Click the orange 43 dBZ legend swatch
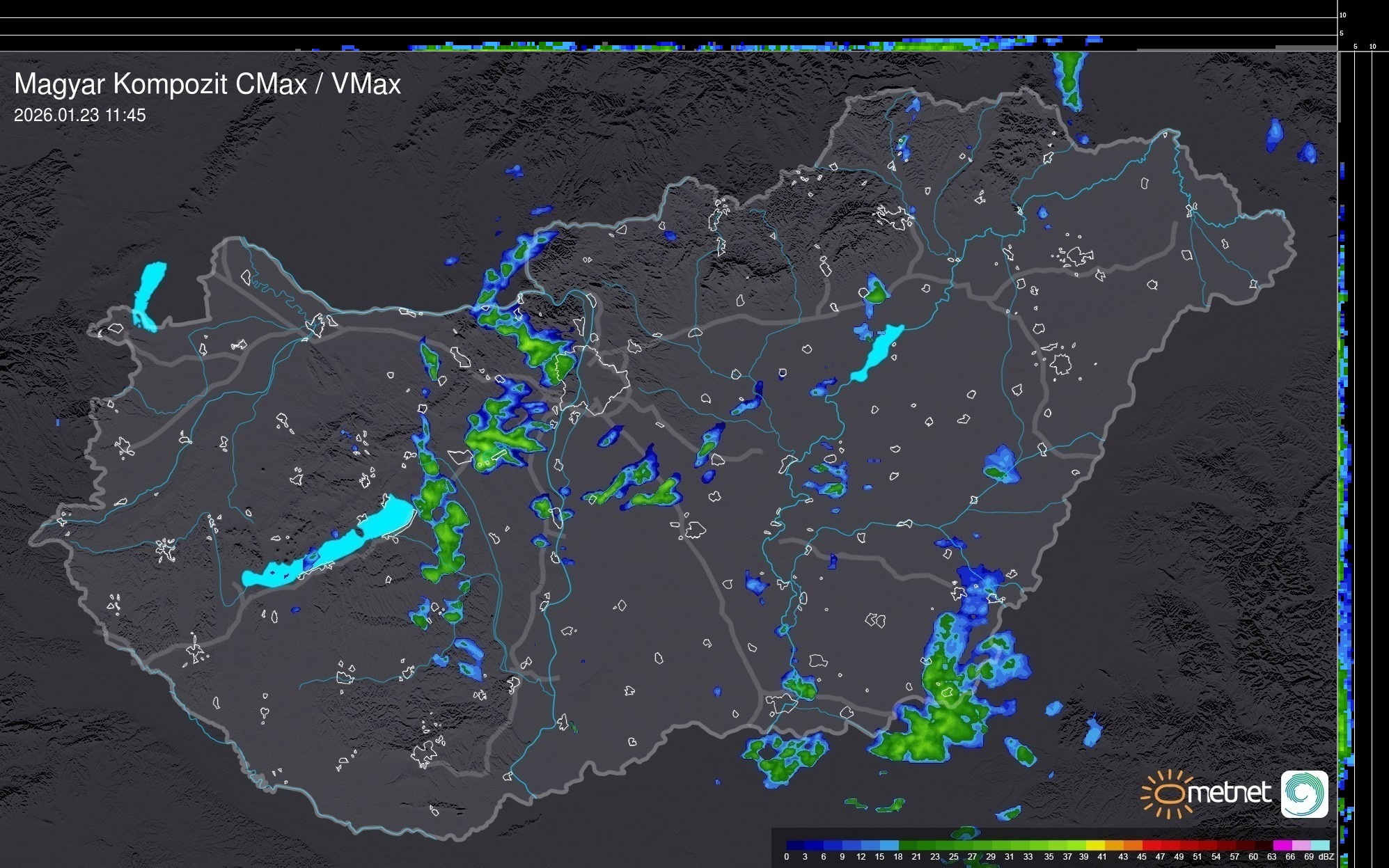1389x868 pixels. [1133, 845]
